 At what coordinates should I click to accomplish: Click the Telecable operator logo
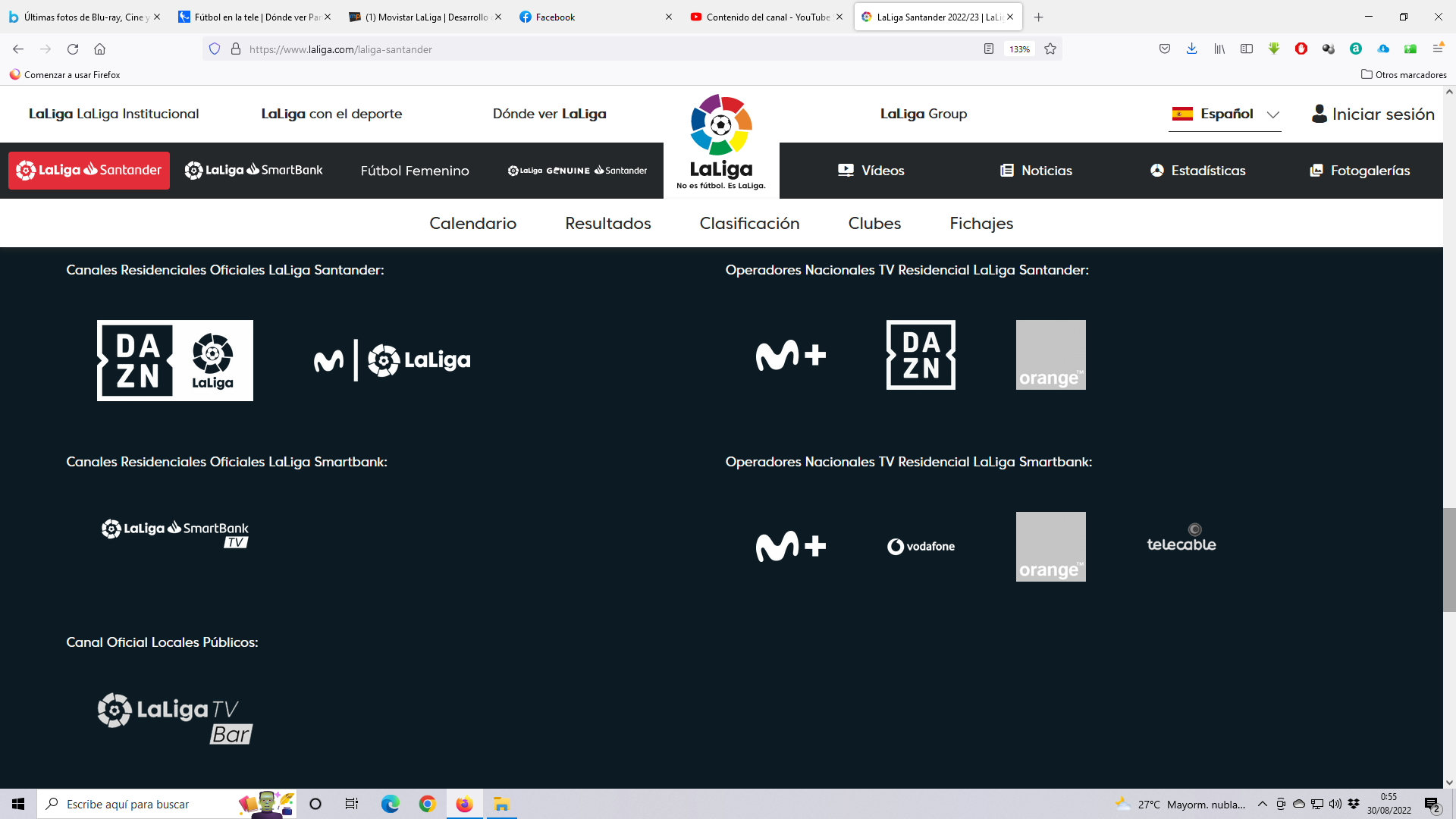tap(1181, 538)
